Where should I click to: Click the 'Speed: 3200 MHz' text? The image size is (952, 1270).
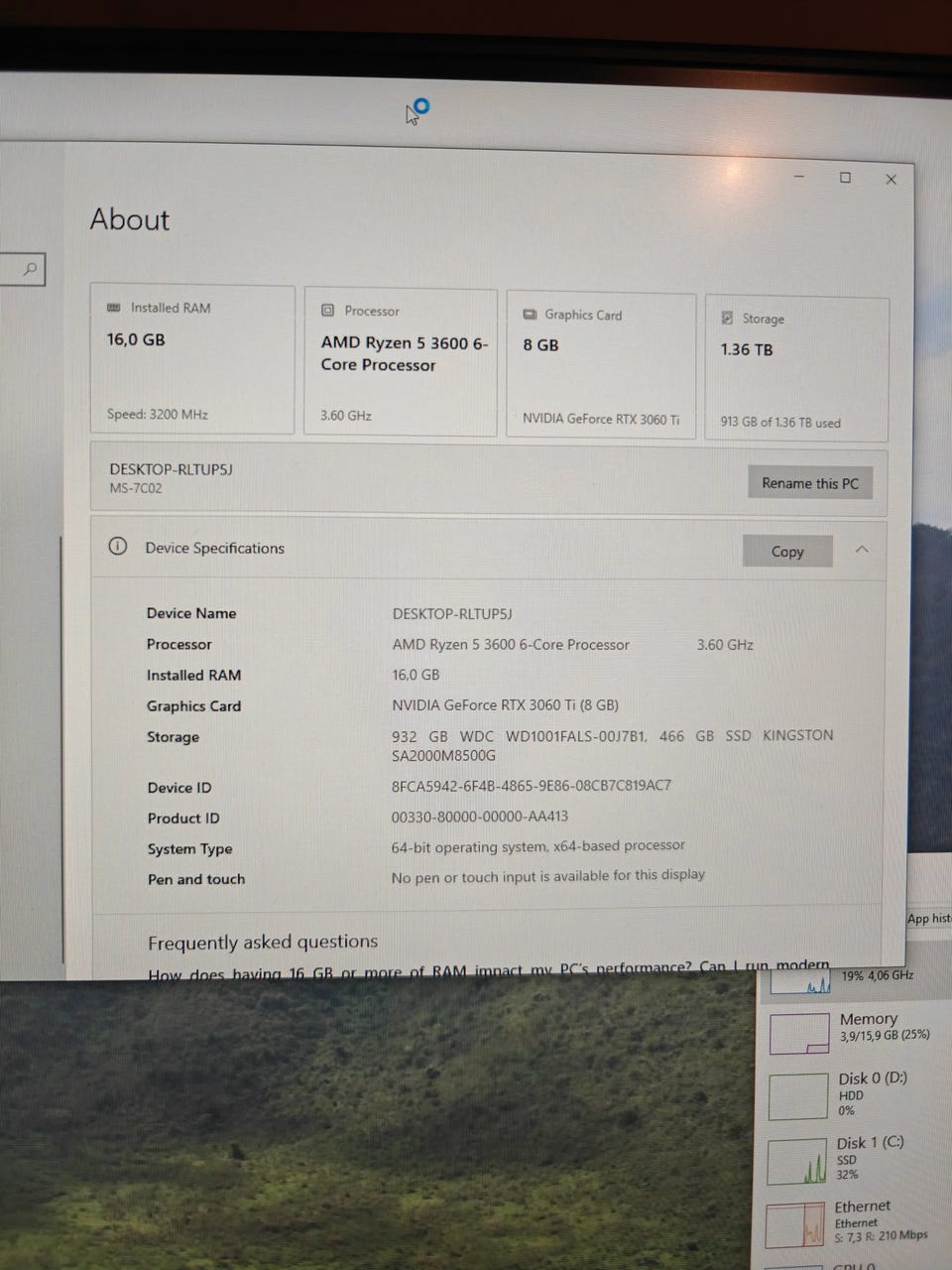[158, 414]
